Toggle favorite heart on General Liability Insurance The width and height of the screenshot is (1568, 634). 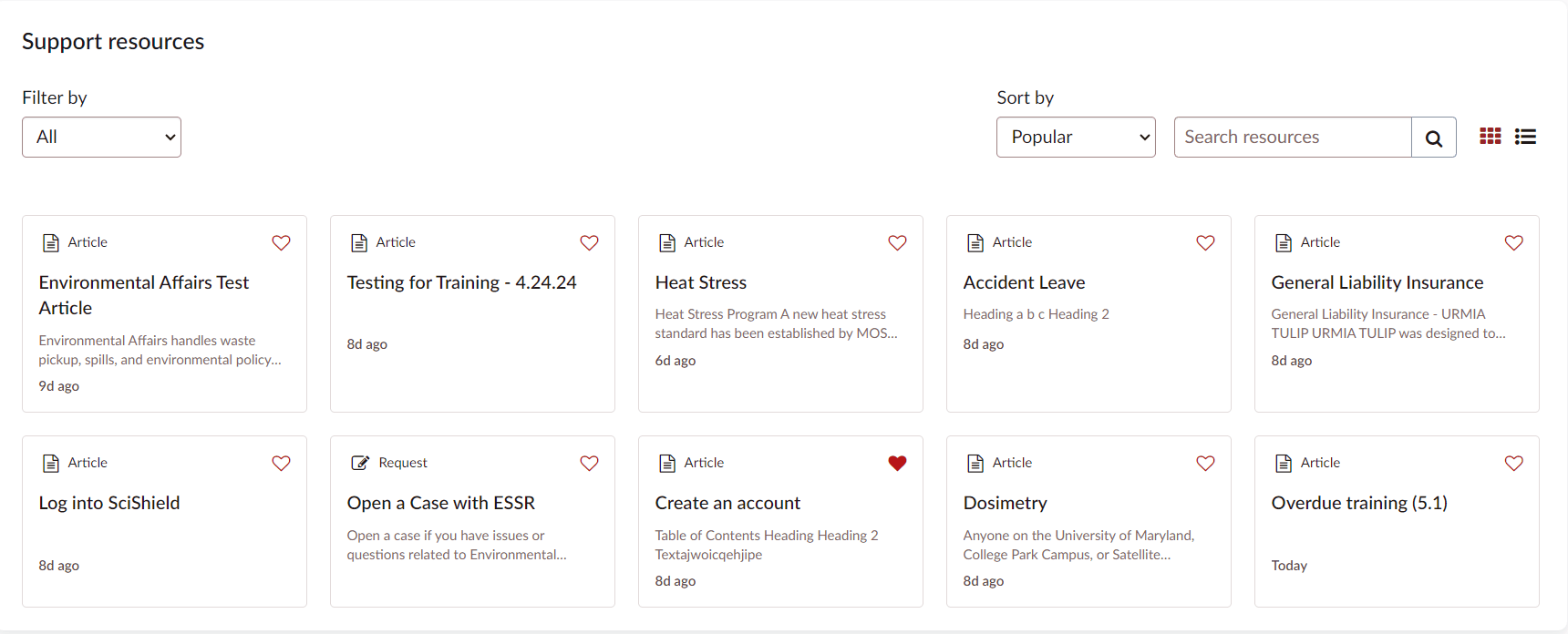pos(1513,242)
